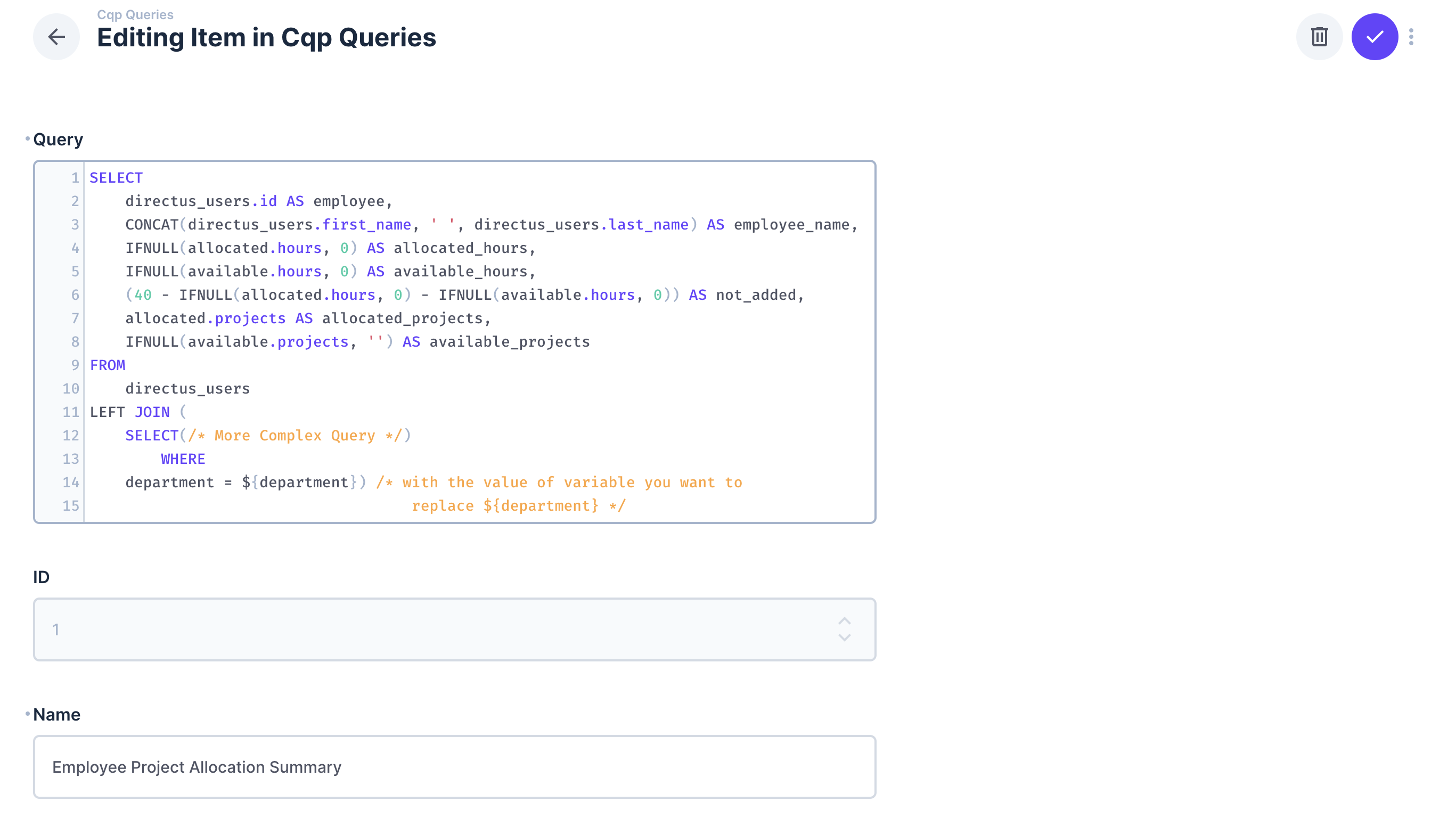Decrement ID with down stepper arrow
The image size is (1456, 818).
point(844,637)
